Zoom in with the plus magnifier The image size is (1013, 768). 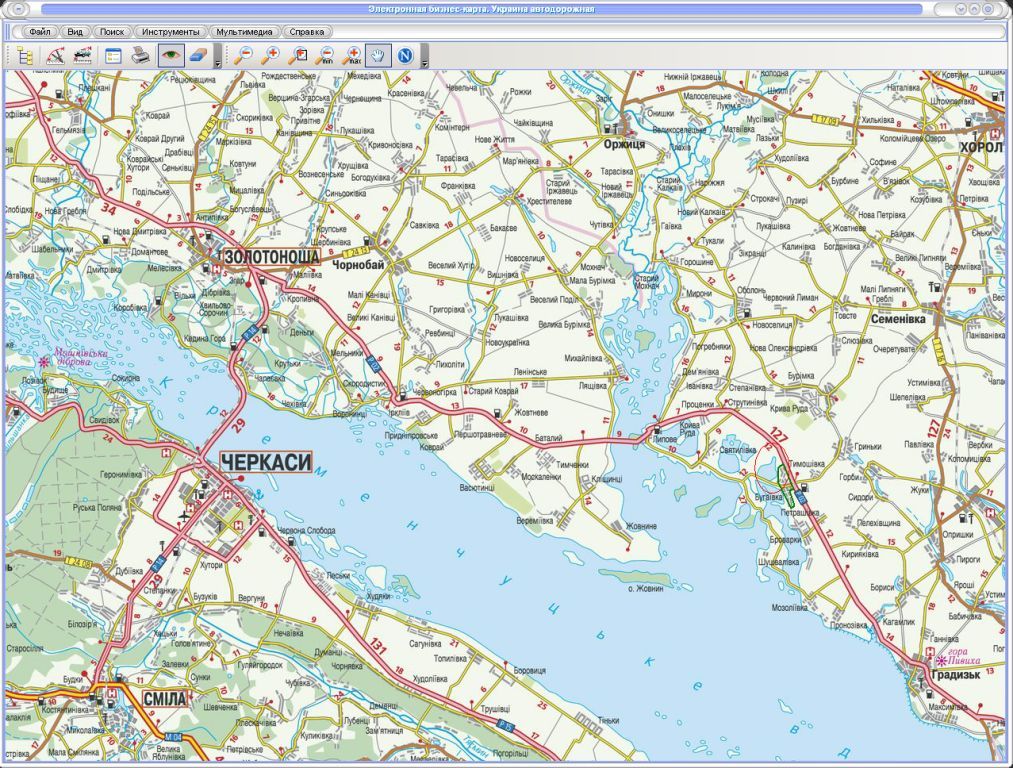coord(271,56)
